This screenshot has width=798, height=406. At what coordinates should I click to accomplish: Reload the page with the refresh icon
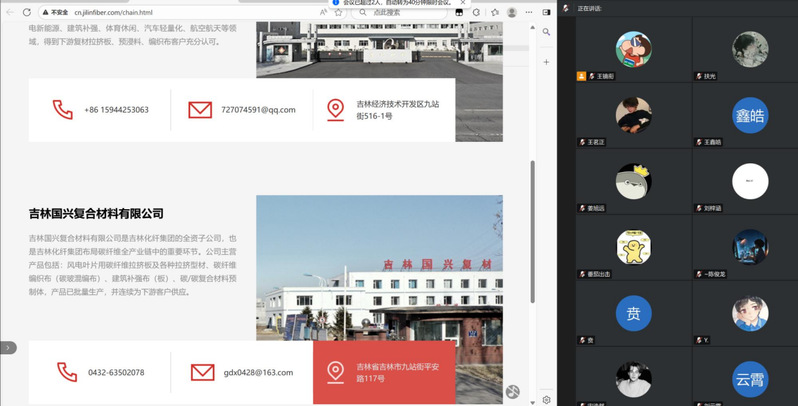point(27,12)
